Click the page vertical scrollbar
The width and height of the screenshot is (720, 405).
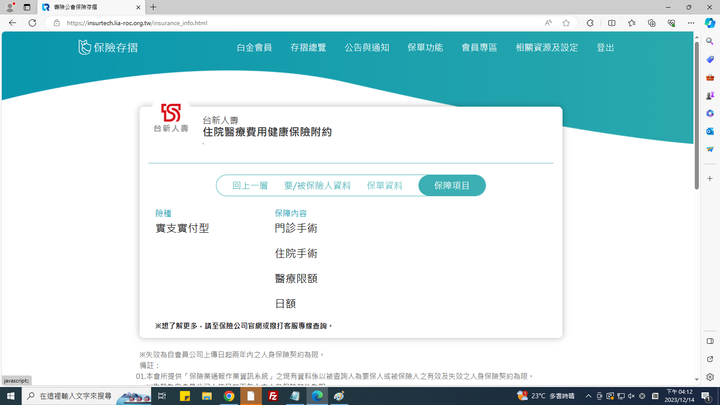697,115
